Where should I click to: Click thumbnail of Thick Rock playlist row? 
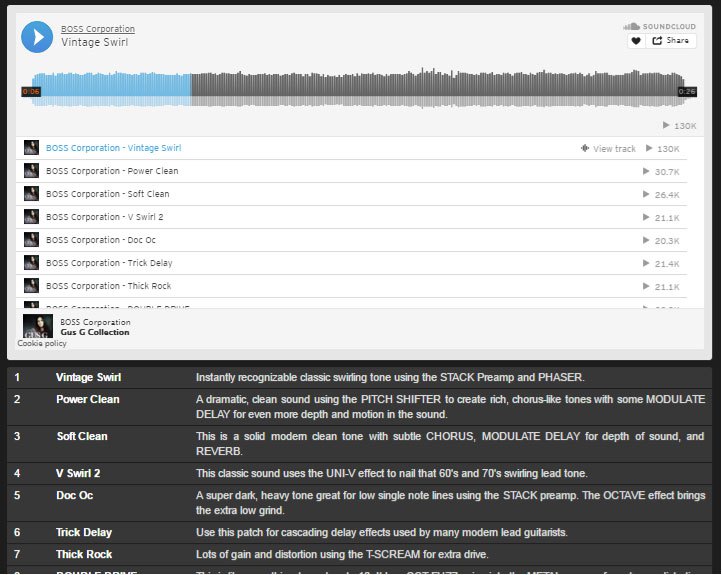pos(31,286)
